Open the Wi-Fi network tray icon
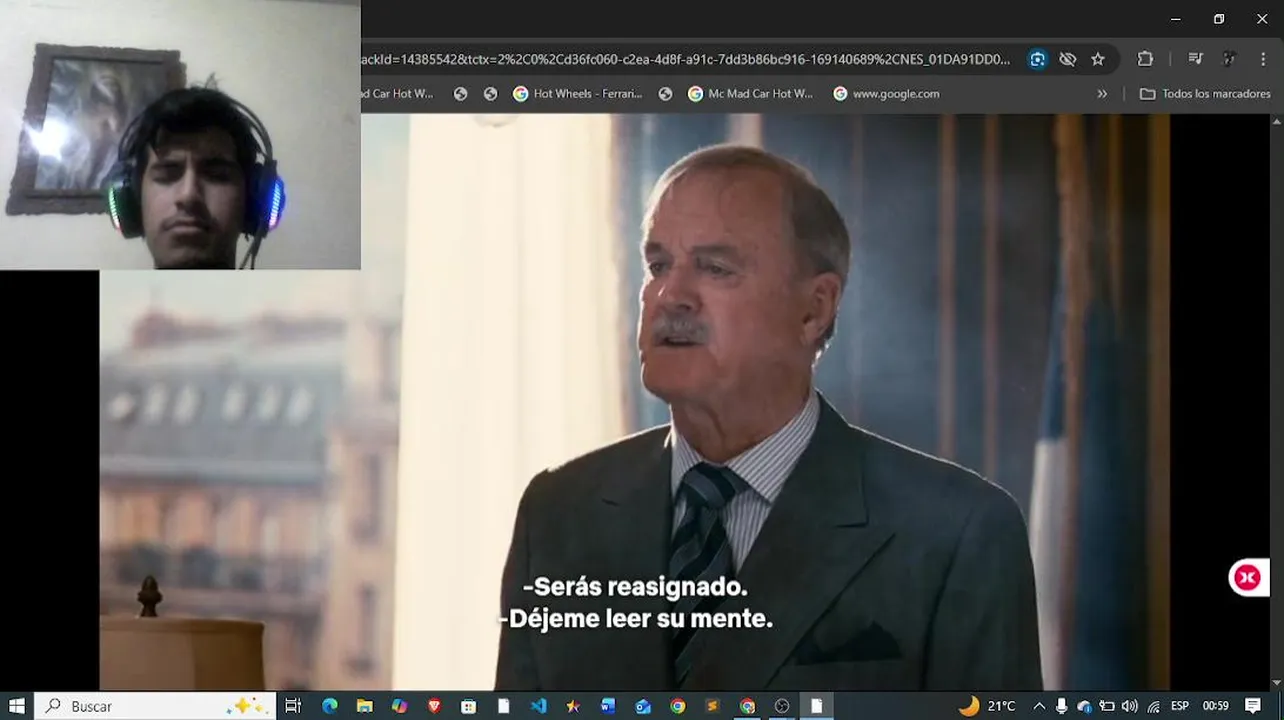Viewport: 1284px width, 720px height. coord(1153,706)
